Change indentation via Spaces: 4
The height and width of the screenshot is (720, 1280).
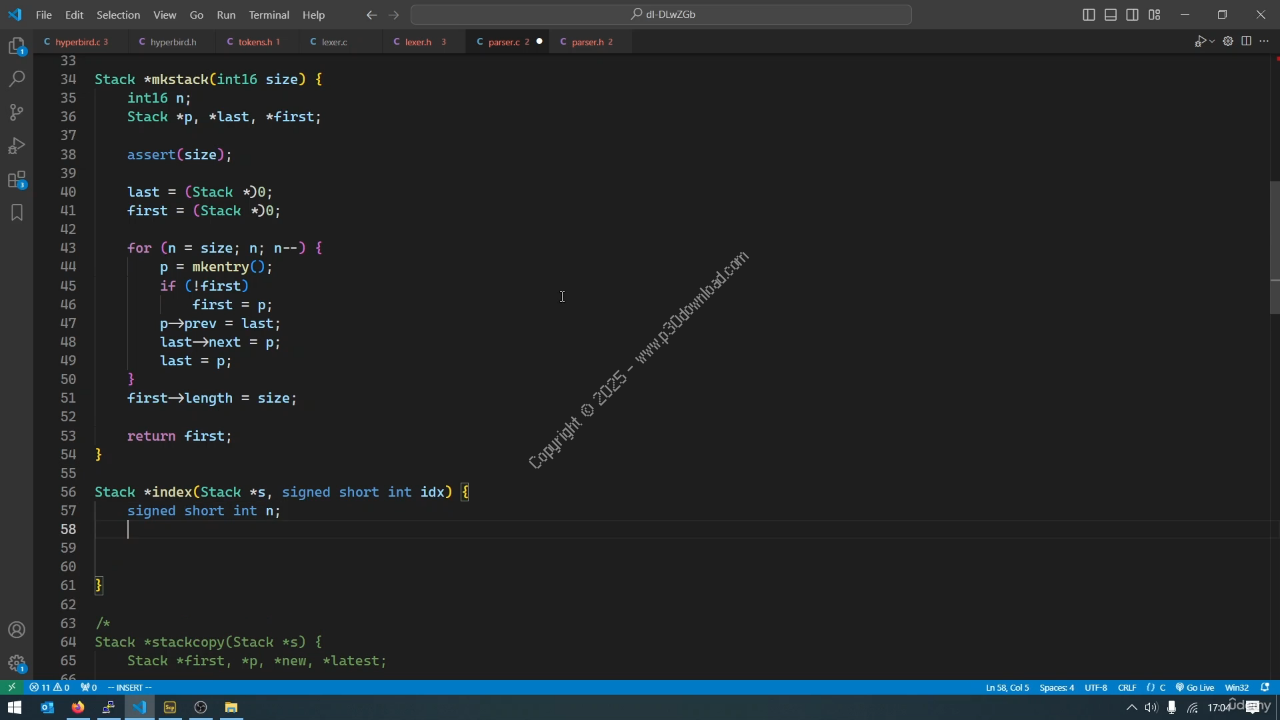coord(1057,688)
